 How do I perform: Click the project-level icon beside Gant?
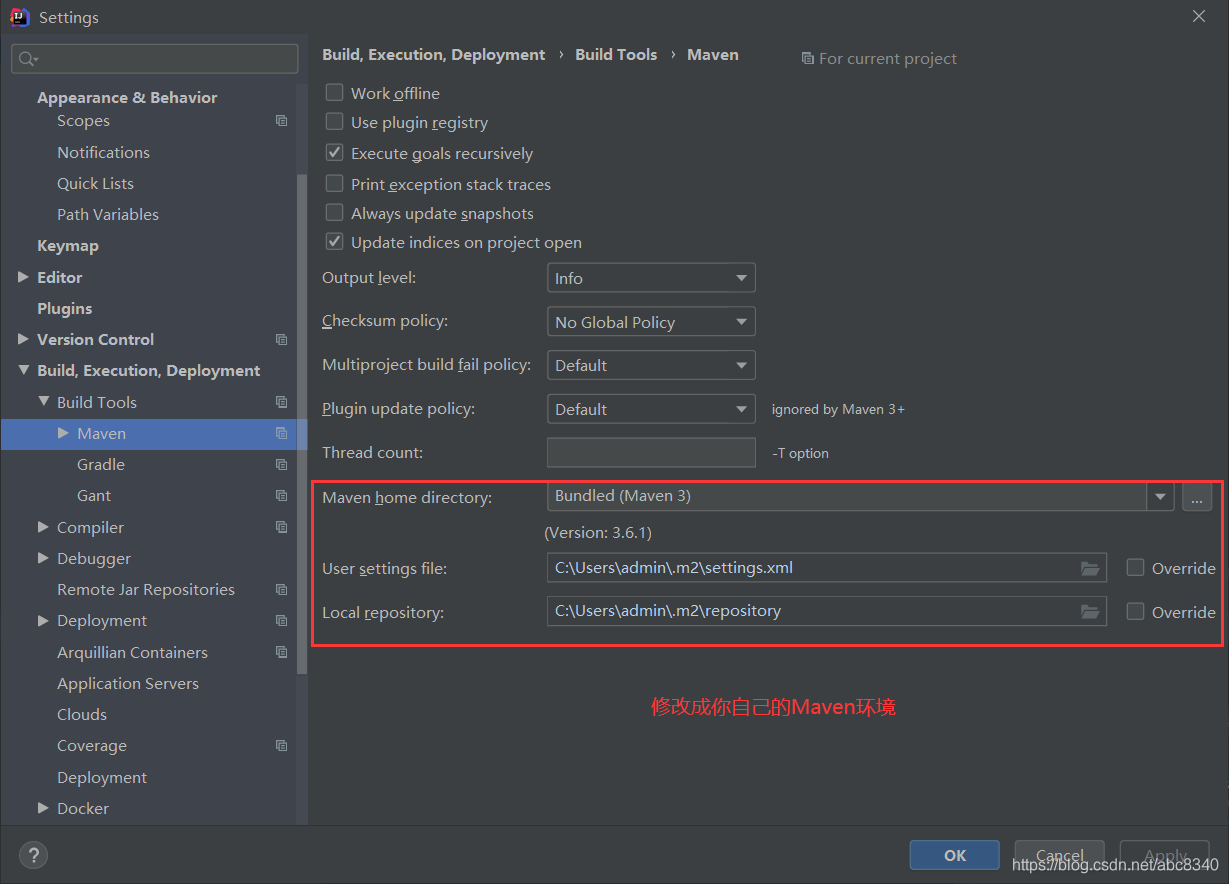281,496
